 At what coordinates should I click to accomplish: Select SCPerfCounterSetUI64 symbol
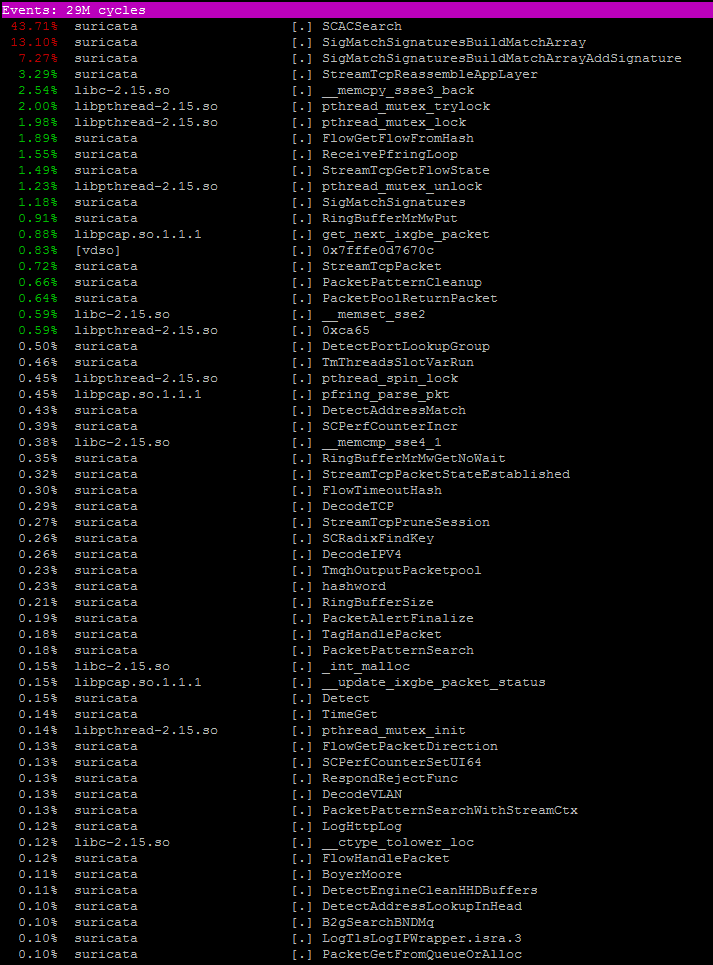(x=402, y=763)
